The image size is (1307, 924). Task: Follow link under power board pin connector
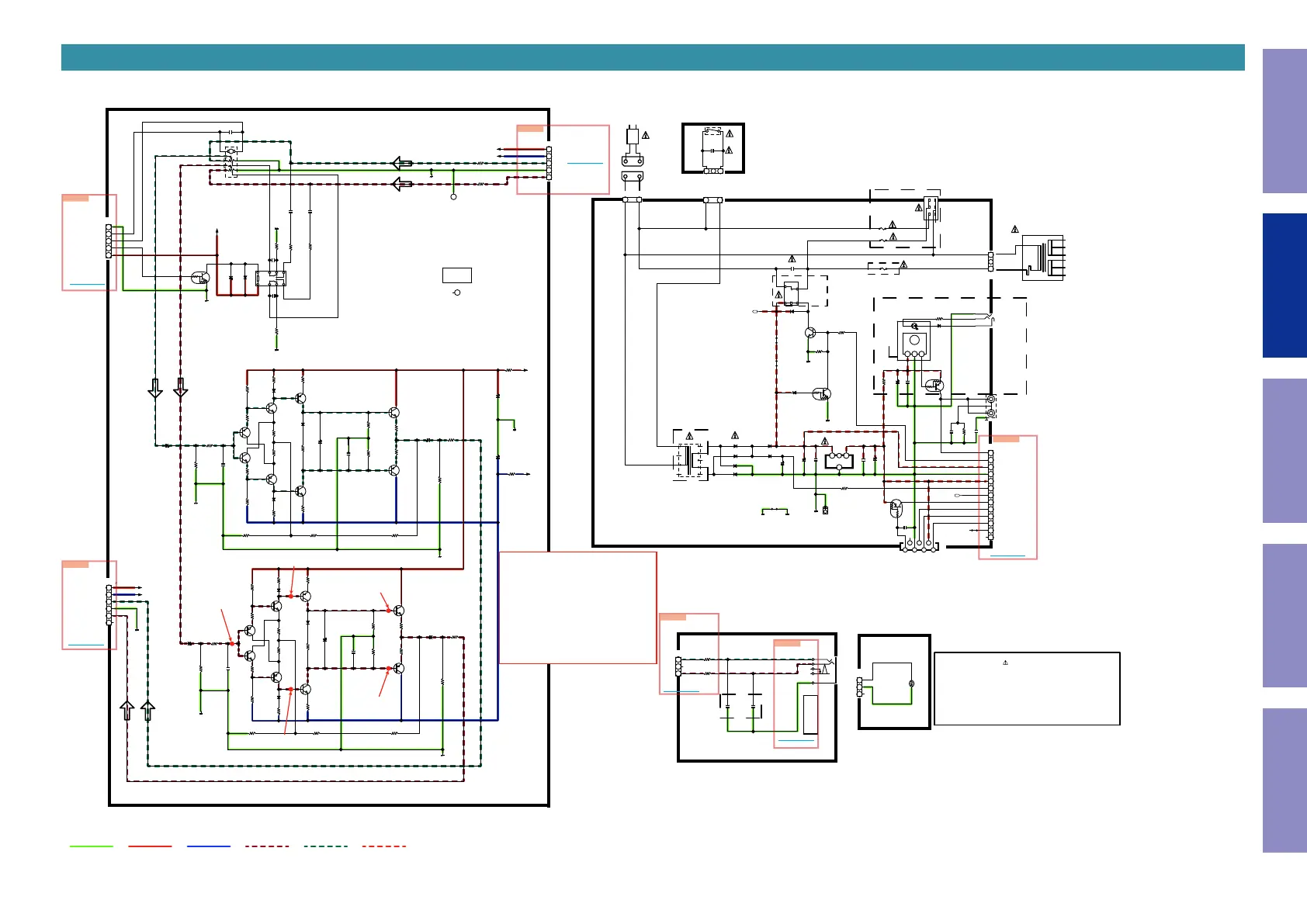(x=1007, y=555)
